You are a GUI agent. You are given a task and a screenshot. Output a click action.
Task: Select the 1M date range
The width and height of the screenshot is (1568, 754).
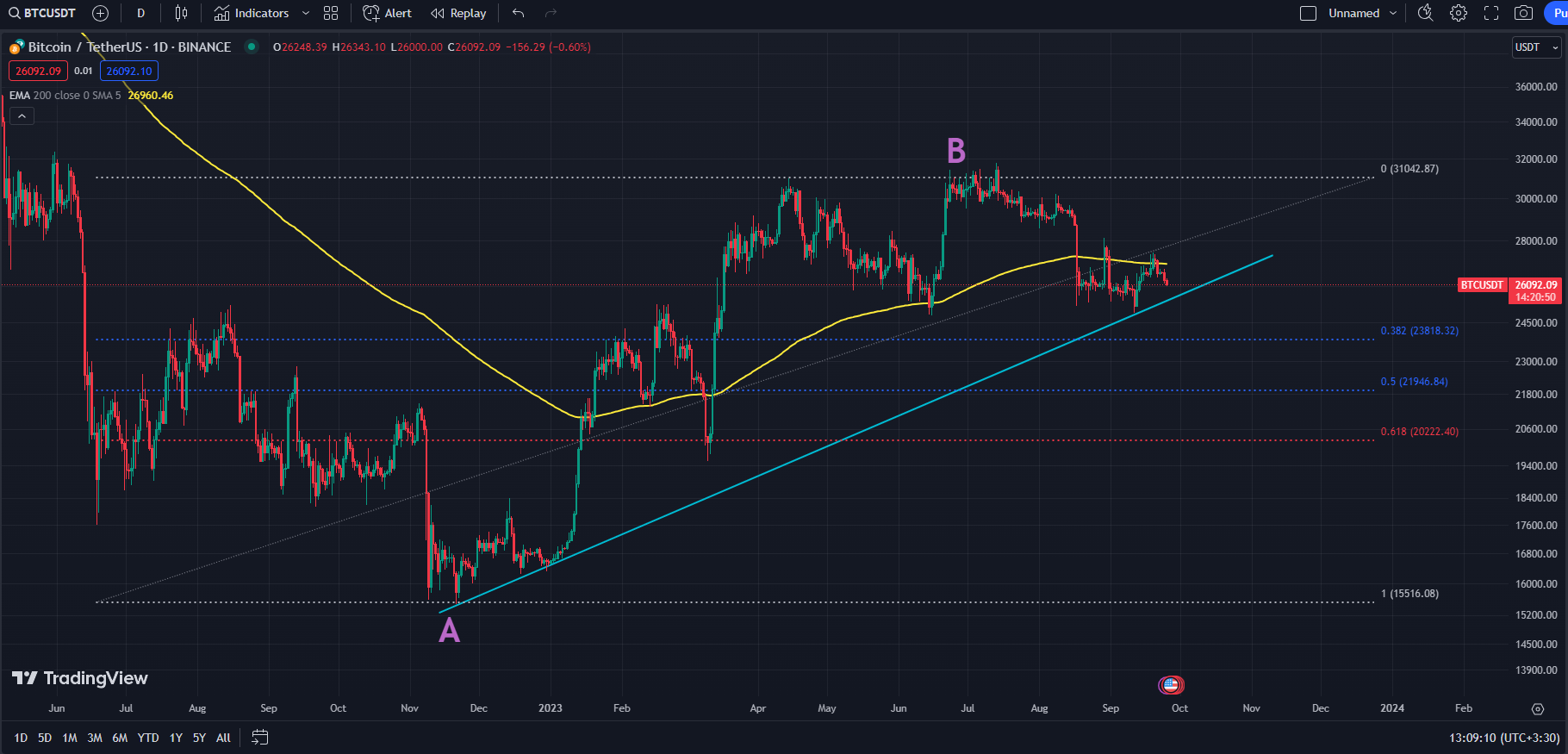tap(70, 738)
